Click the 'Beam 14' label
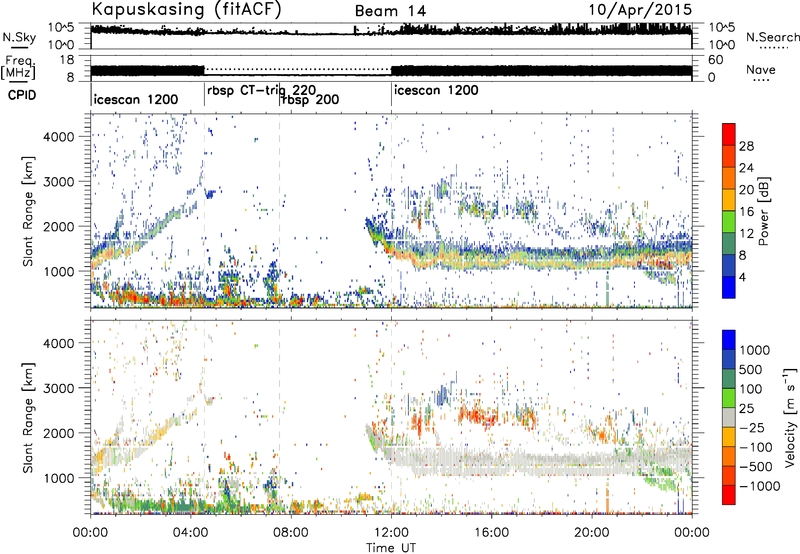800x554 pixels. [390, 11]
